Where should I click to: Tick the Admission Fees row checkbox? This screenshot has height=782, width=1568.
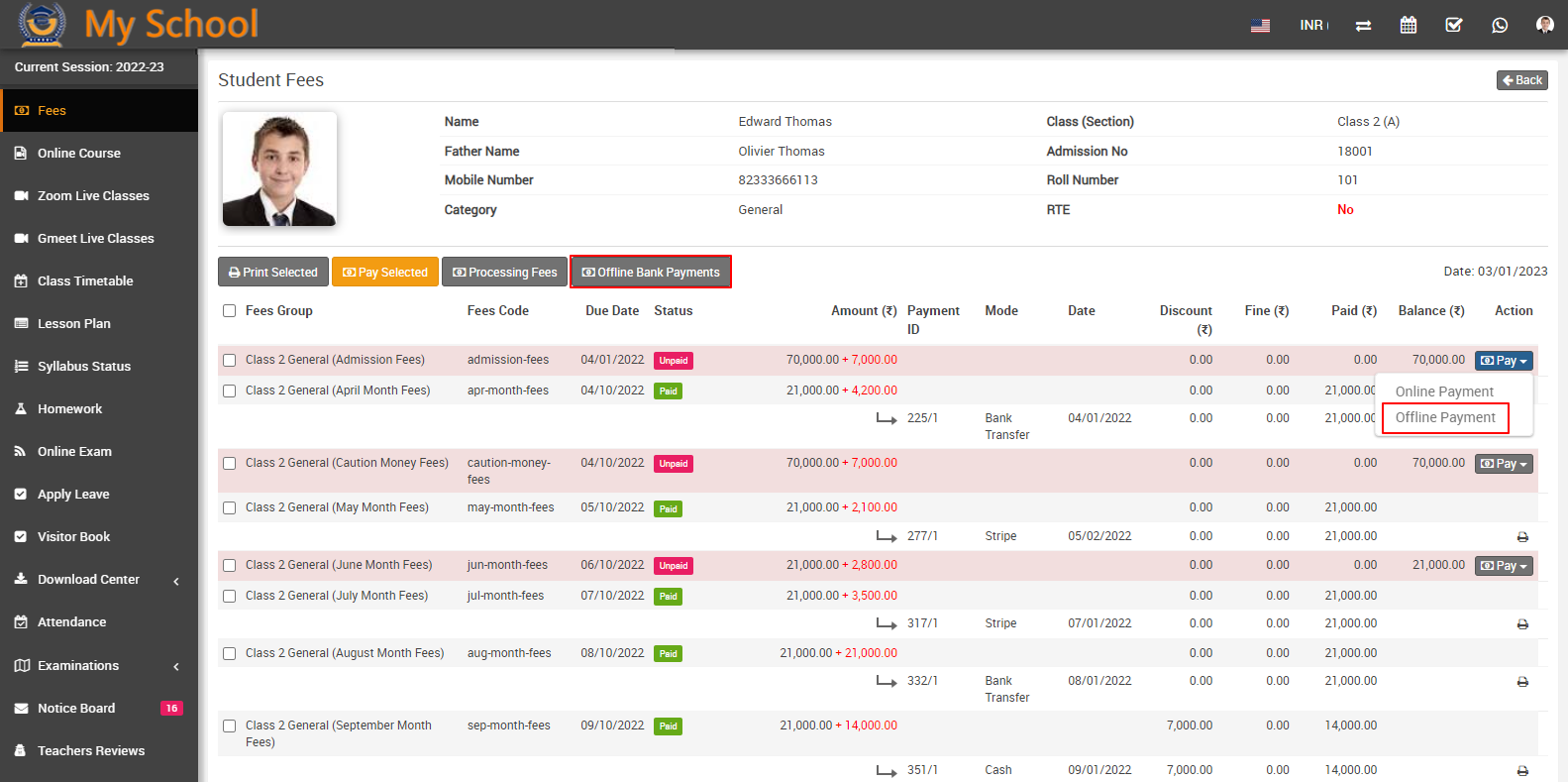click(230, 361)
